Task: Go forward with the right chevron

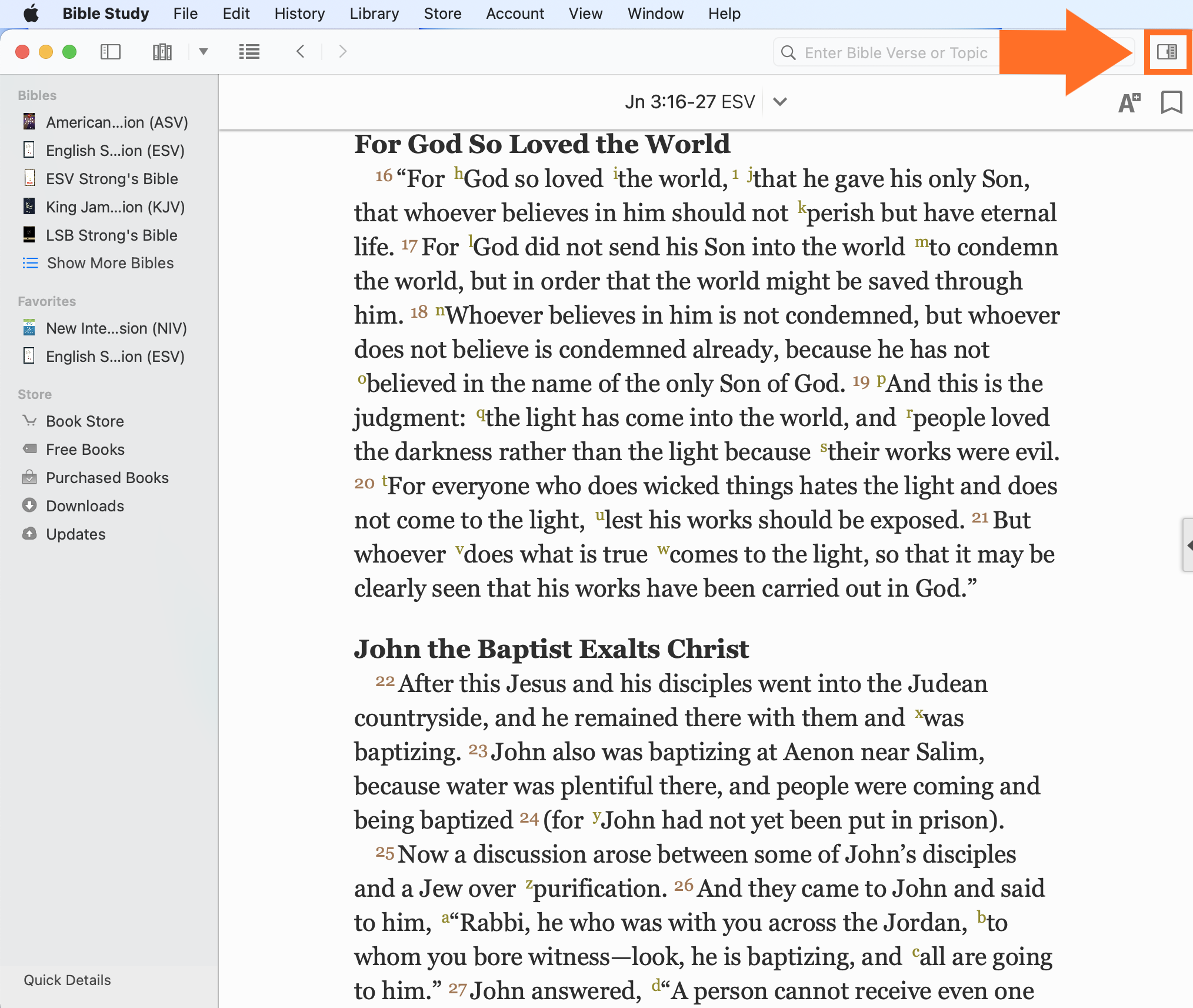Action: tap(343, 52)
